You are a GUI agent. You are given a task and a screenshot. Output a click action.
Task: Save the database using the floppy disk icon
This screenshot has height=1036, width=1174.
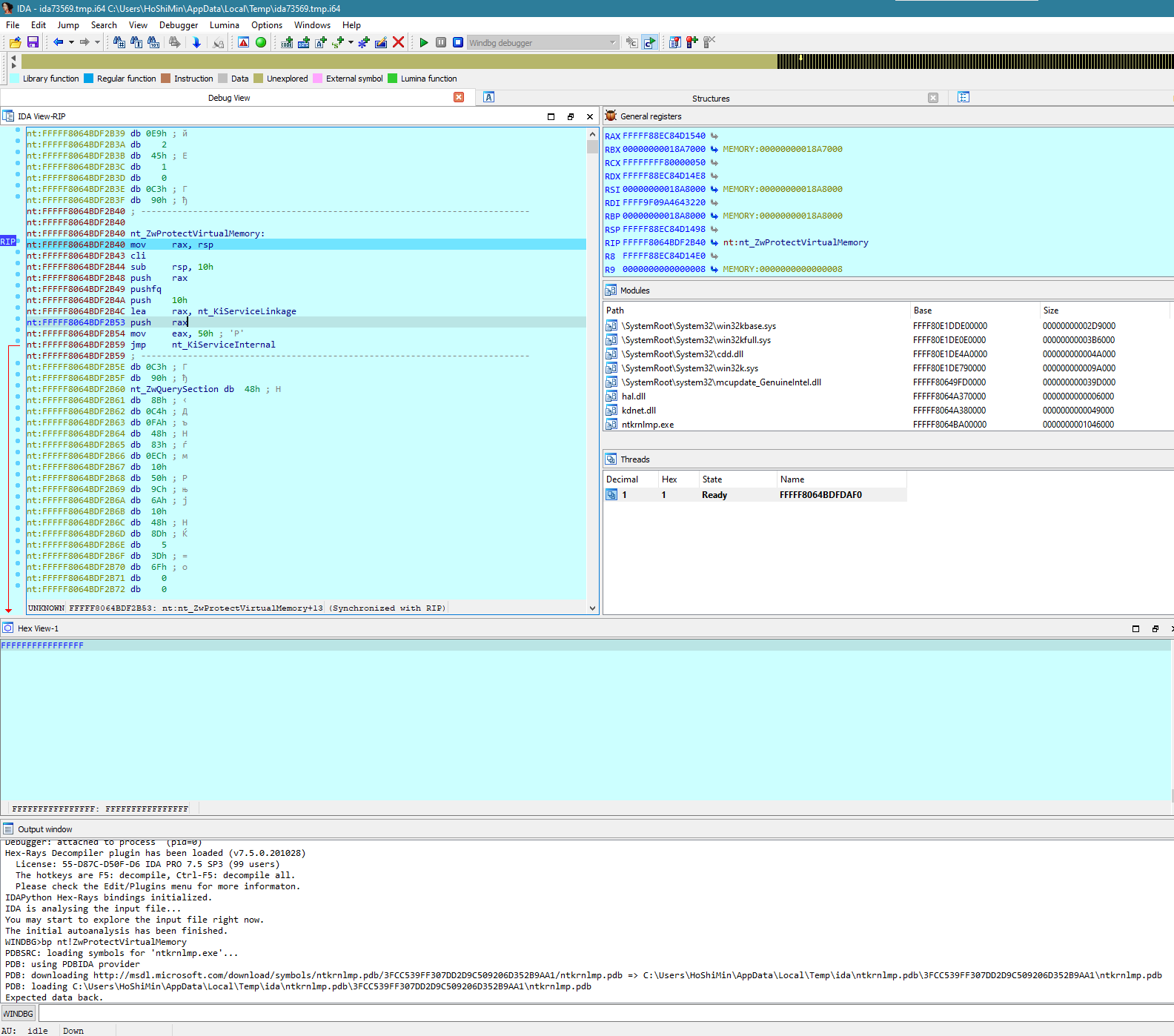click(x=33, y=43)
